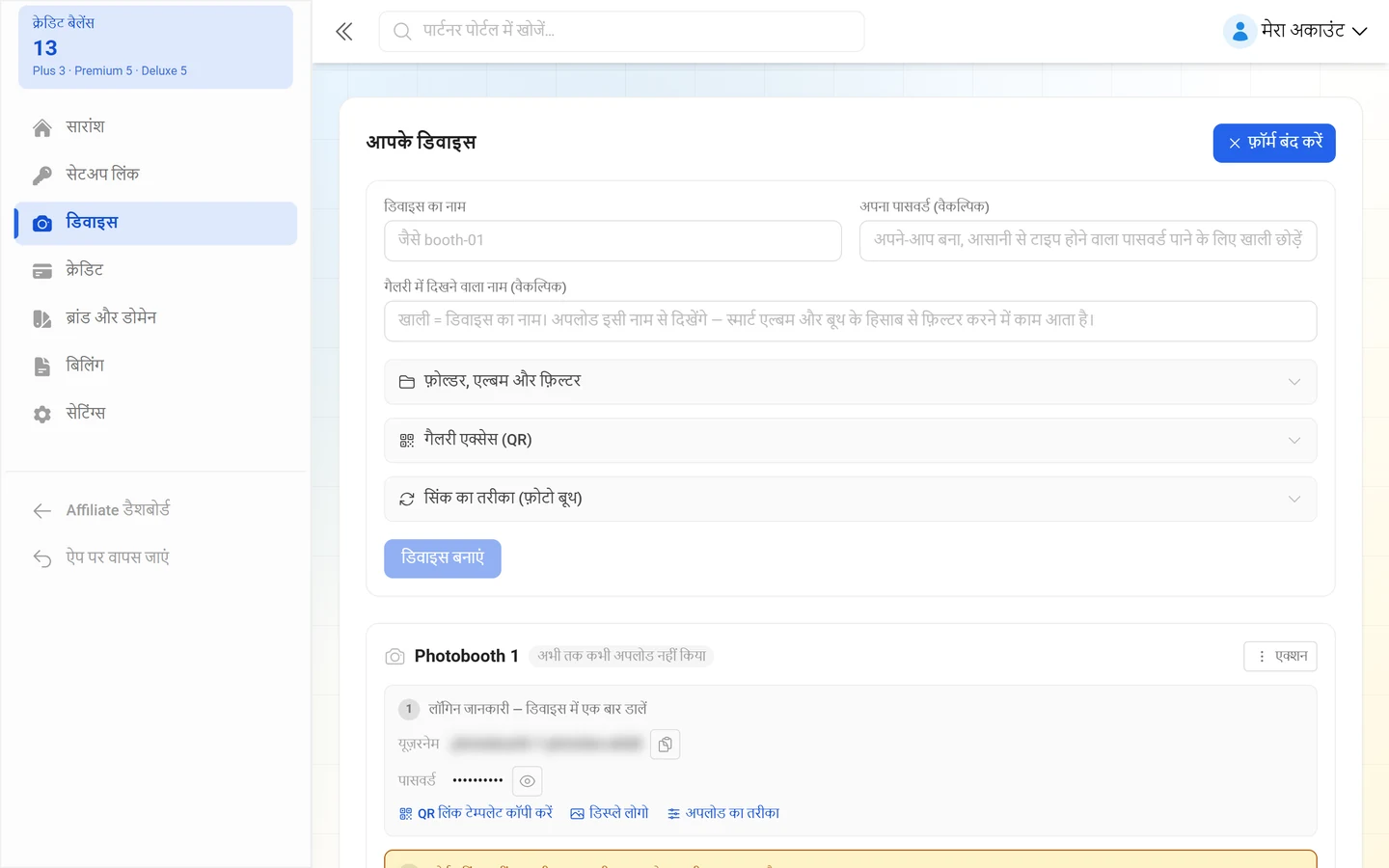This screenshot has height=868, width=1389.
Task: Open the एक्शन menu for Photobooth 1
Action: [x=1280, y=656]
